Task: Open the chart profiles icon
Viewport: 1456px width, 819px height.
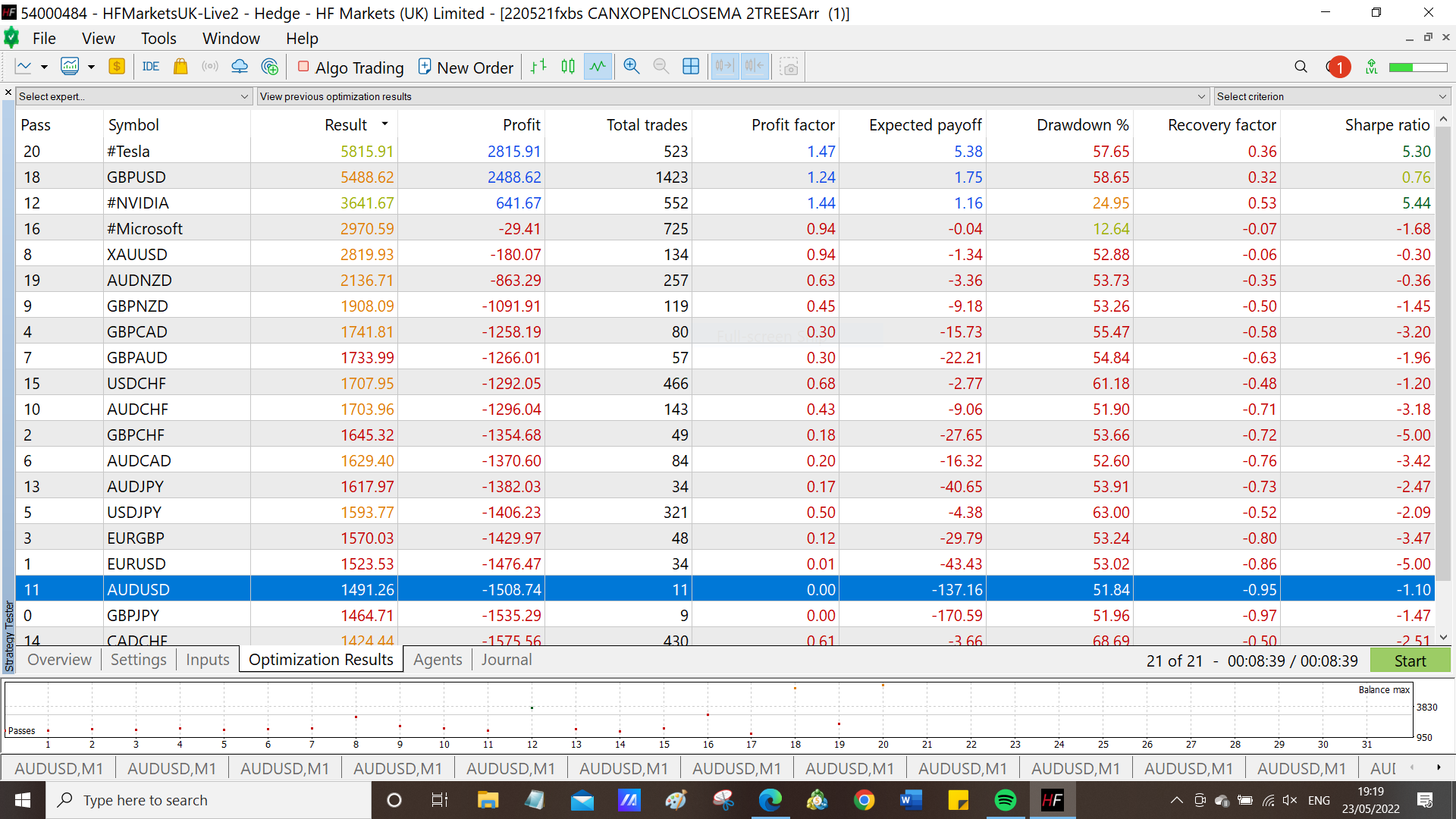Action: pyautogui.click(x=70, y=67)
